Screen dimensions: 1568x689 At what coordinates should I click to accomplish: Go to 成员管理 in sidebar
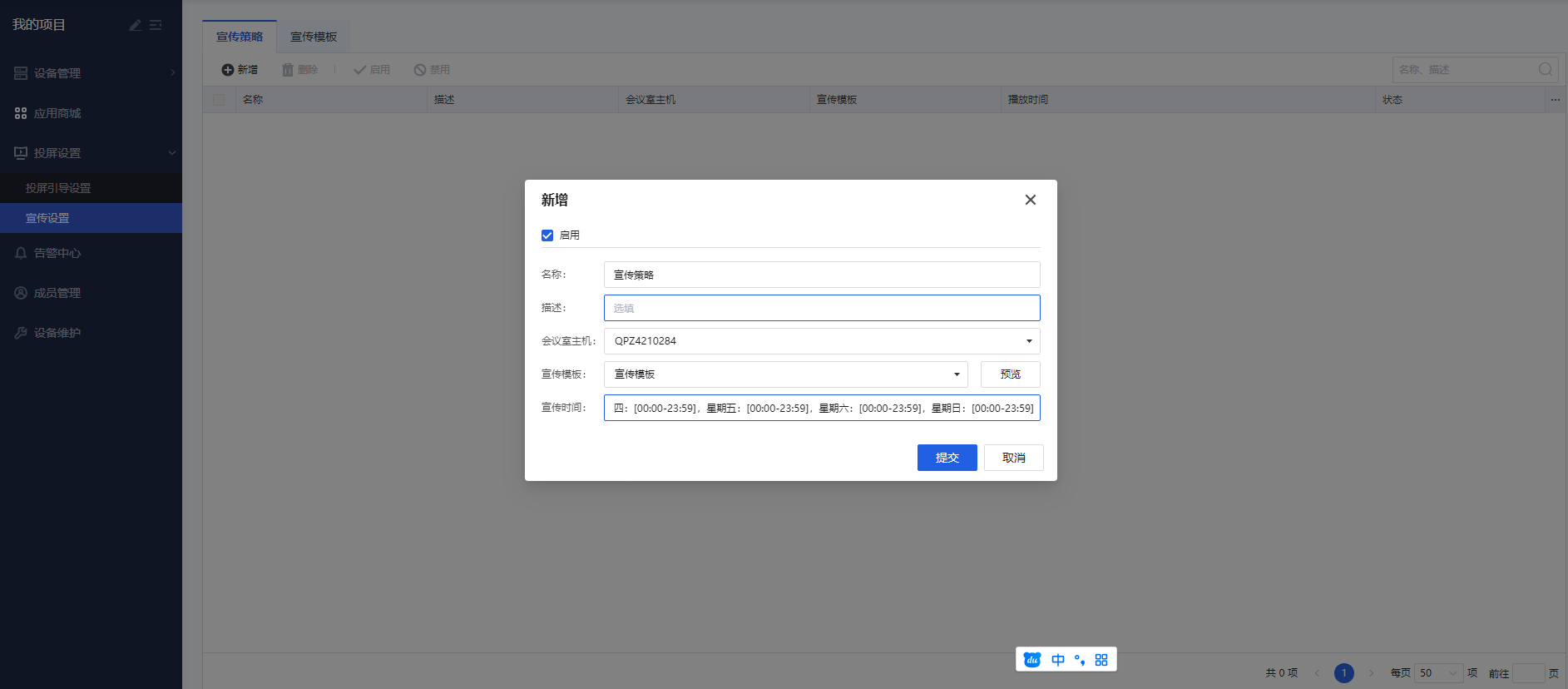57,293
